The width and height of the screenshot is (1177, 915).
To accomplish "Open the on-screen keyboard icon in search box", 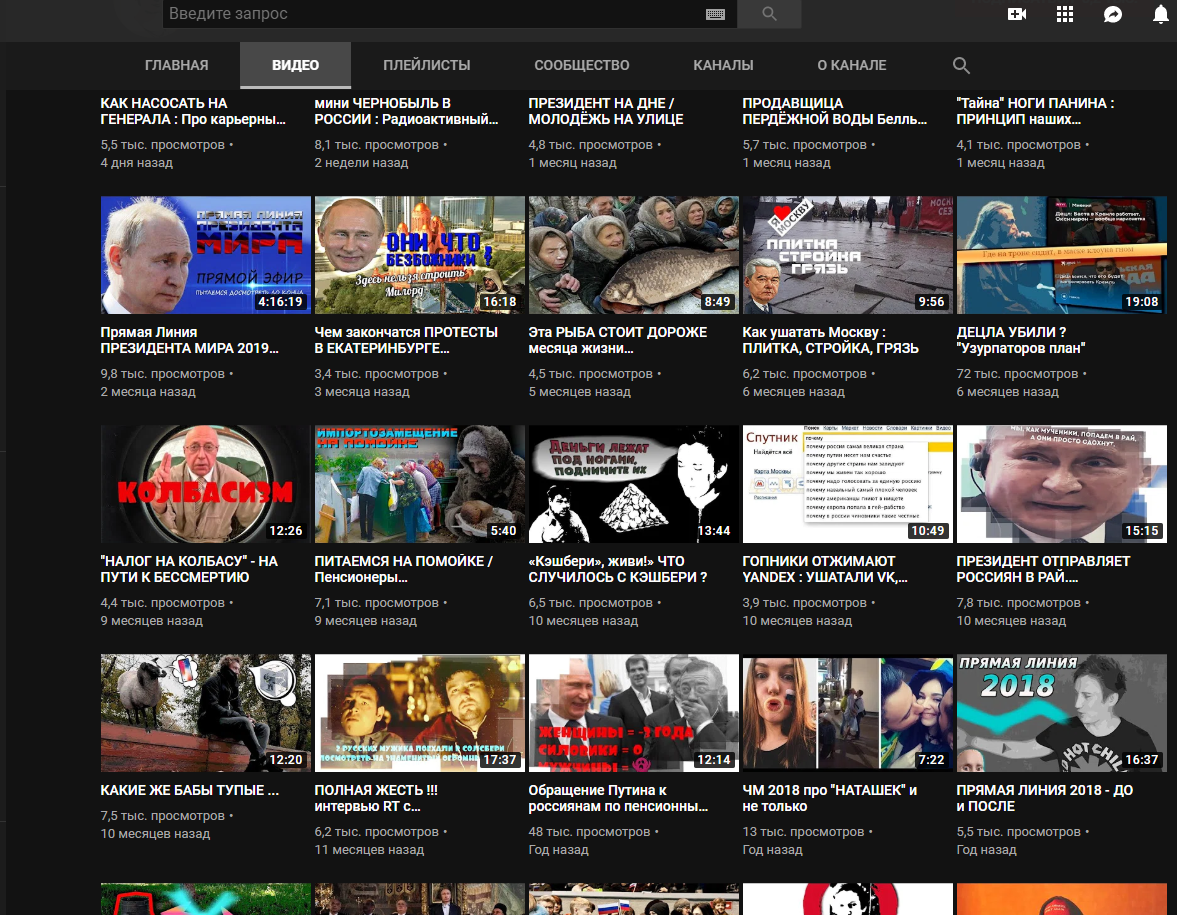I will (715, 14).
